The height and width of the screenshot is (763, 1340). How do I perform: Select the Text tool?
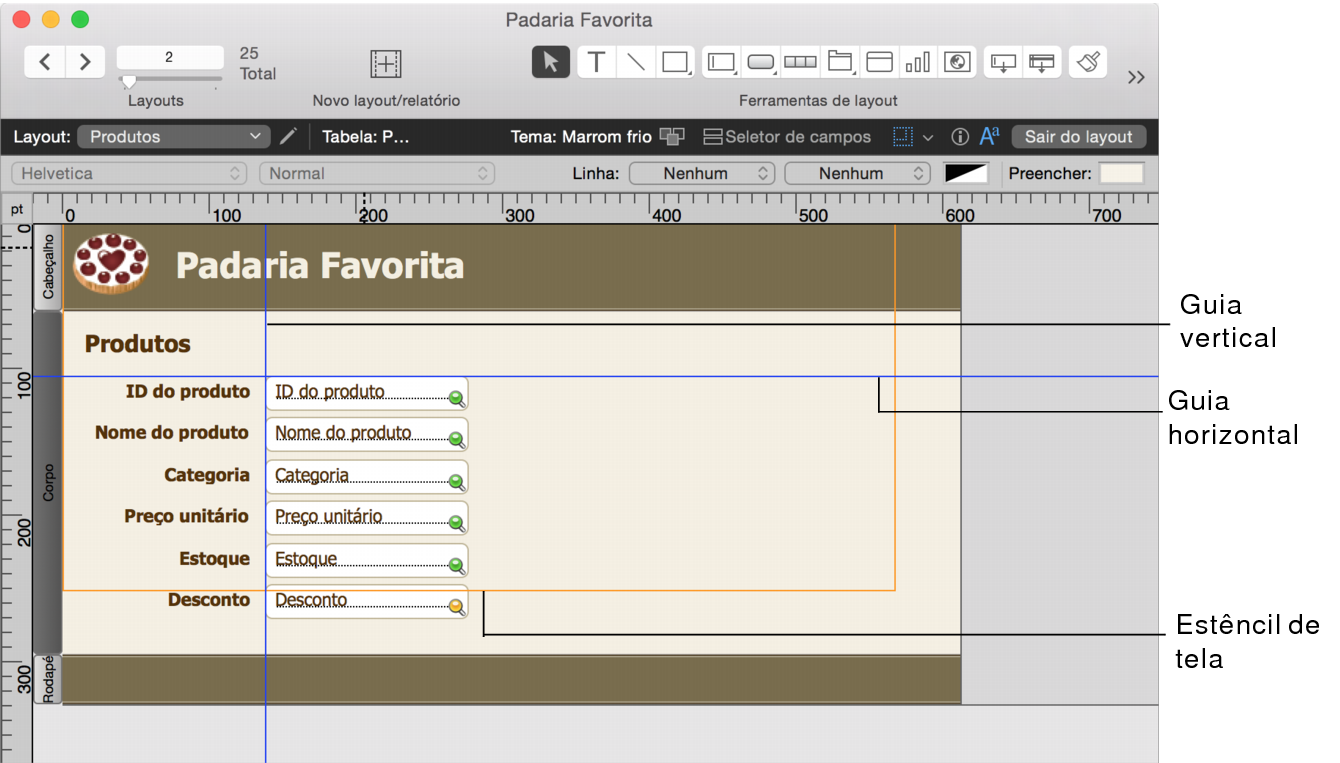[596, 61]
